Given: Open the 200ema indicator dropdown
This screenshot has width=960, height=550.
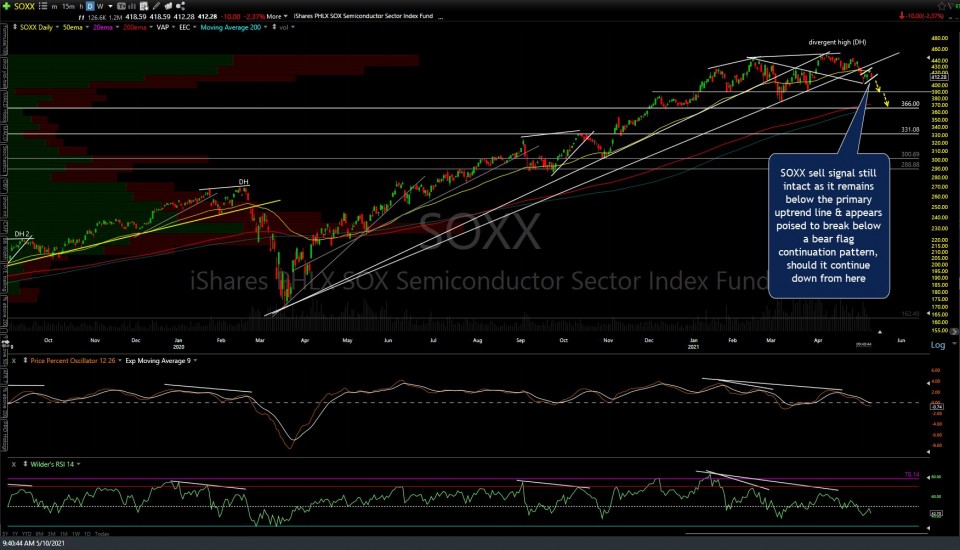Looking at the screenshot, I should click(x=151, y=27).
